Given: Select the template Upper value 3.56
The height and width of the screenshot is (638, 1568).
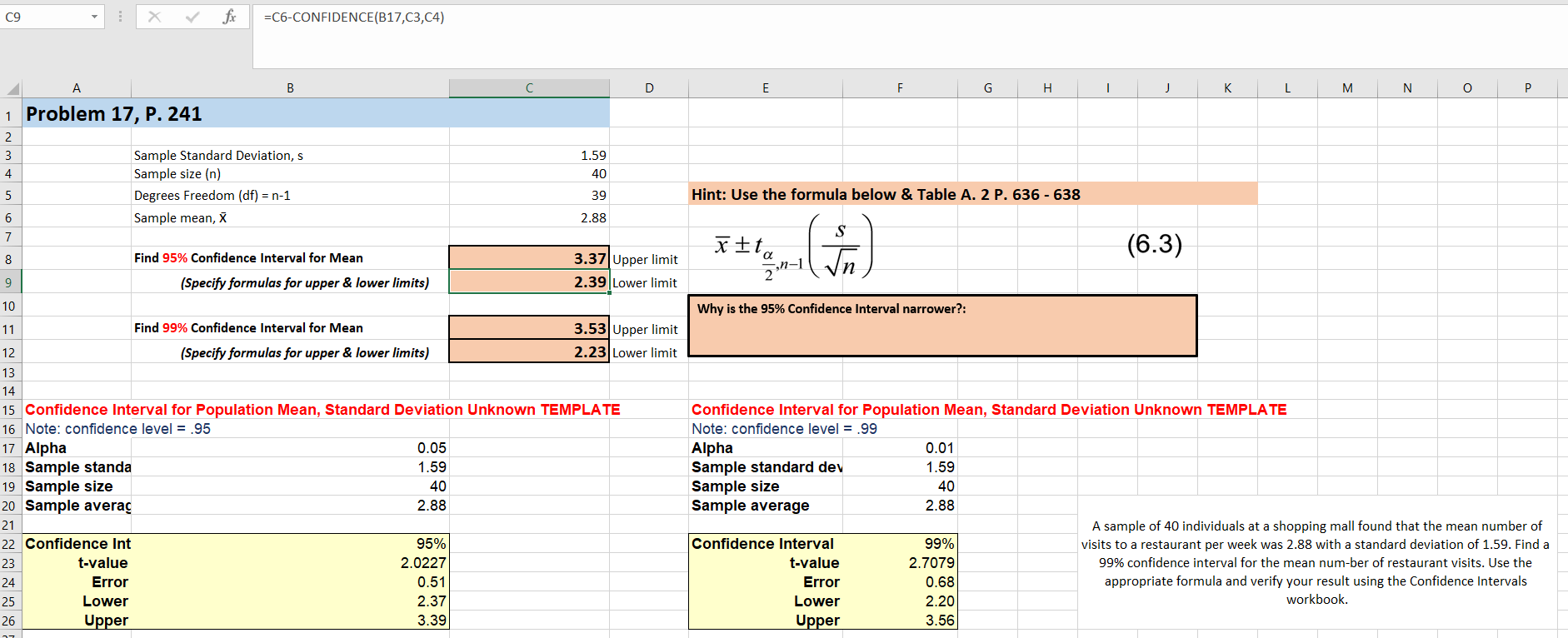Looking at the screenshot, I should (x=900, y=621).
